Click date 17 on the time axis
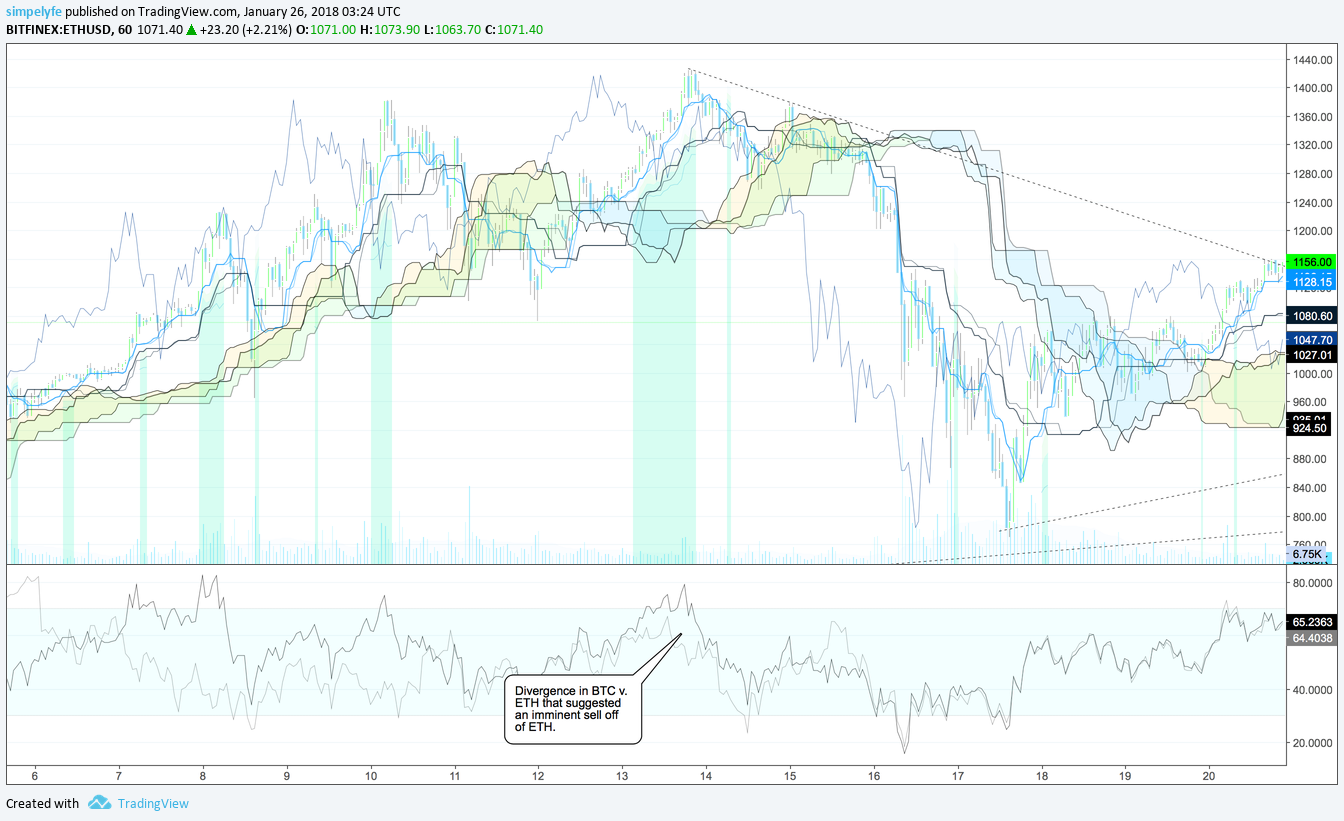This screenshot has width=1344, height=821. (x=958, y=776)
